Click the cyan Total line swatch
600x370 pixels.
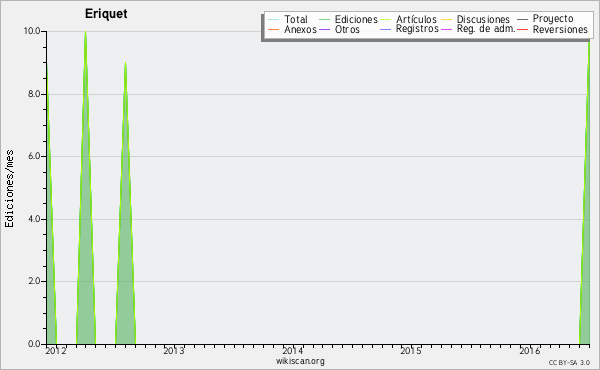(x=274, y=19)
